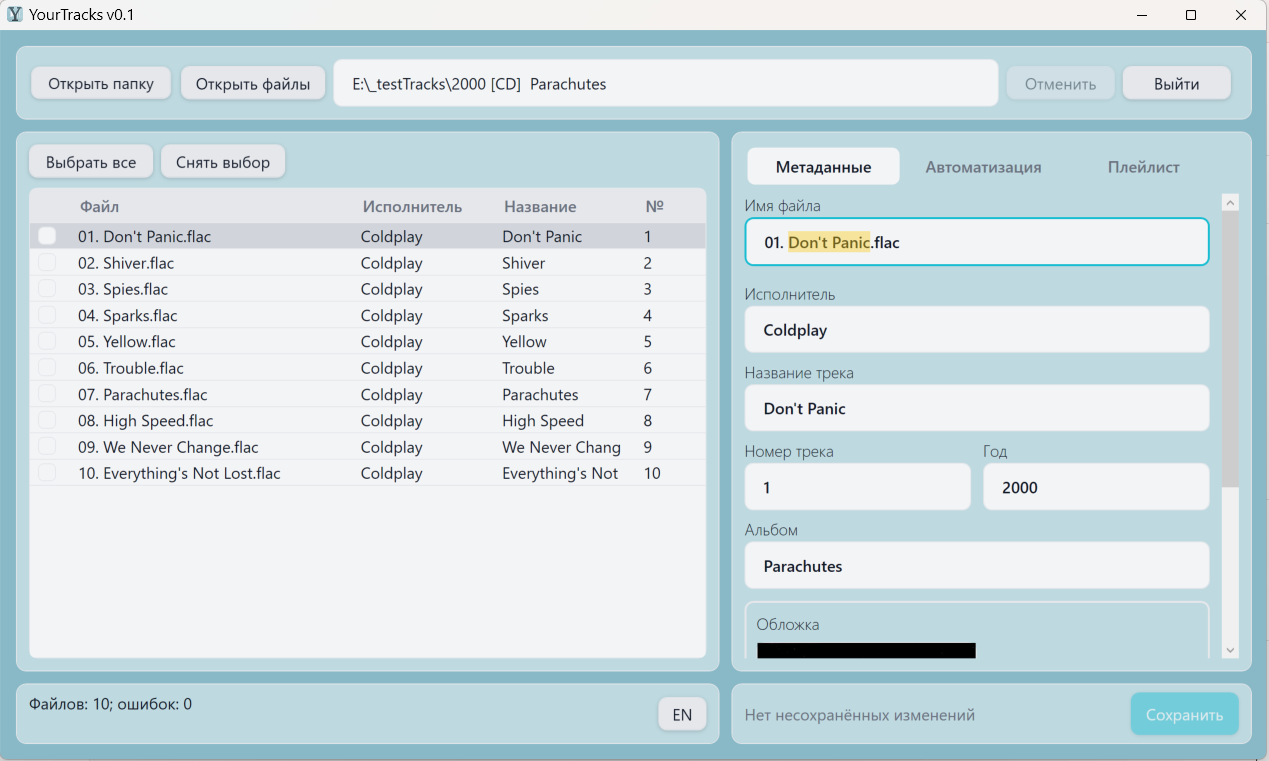The width and height of the screenshot is (1269, 761).
Task: Select the file 08. High Speed.flac
Action: [367, 420]
